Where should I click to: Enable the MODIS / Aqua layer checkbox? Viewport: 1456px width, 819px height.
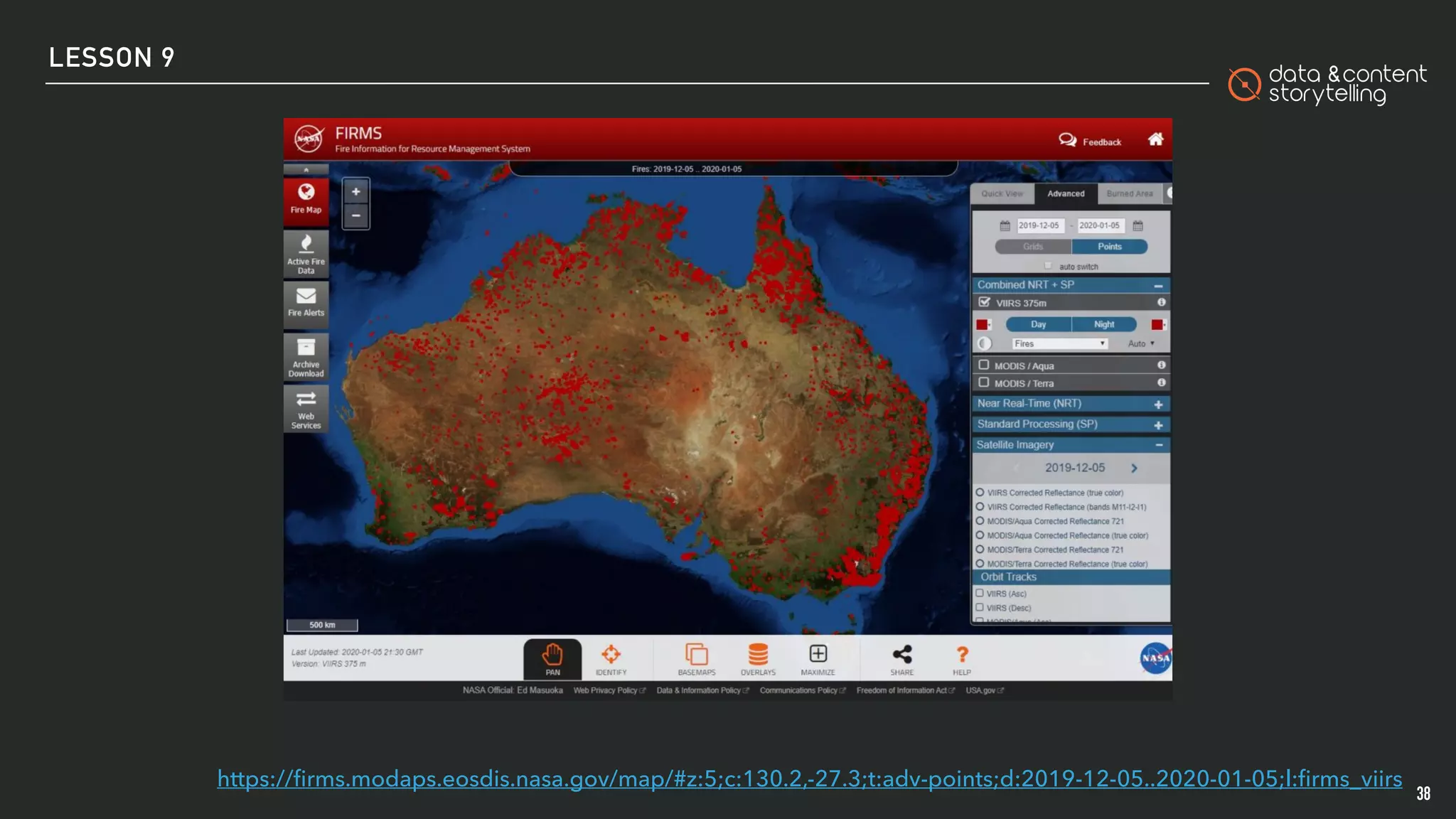click(x=984, y=365)
